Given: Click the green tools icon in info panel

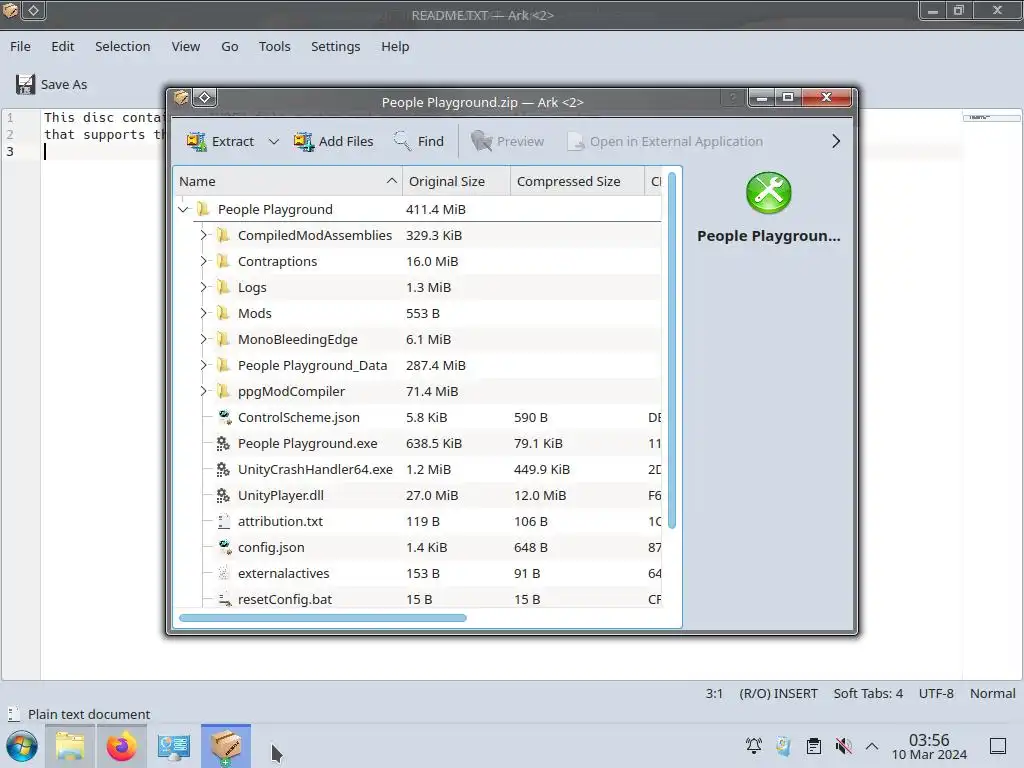Looking at the screenshot, I should pos(769,193).
